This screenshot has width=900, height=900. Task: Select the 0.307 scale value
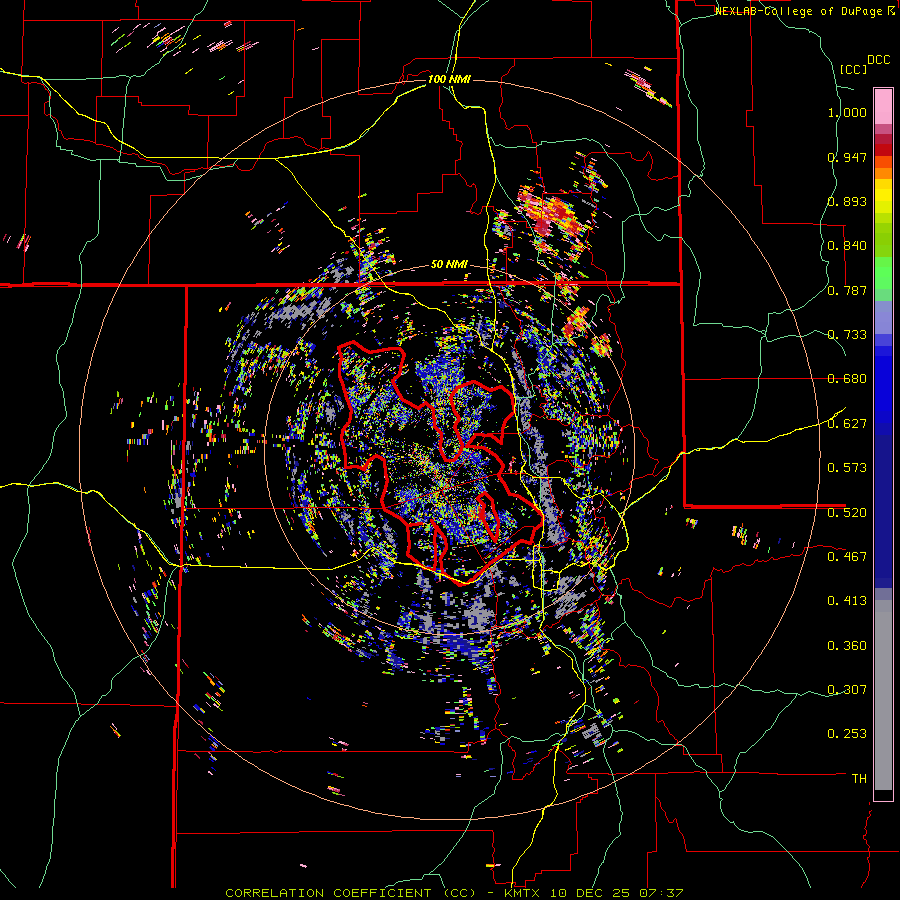(x=847, y=689)
